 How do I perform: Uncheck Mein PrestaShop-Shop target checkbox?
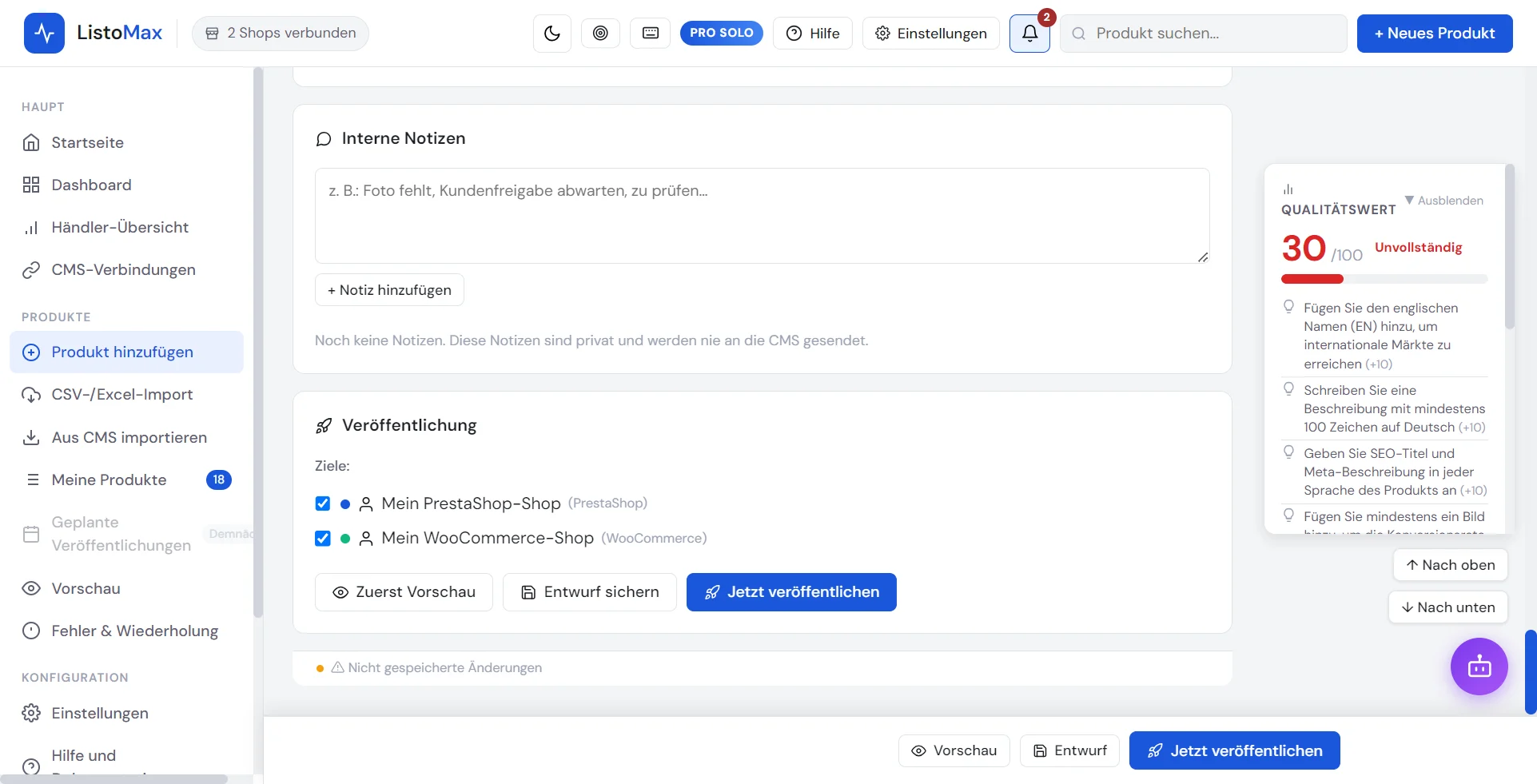click(x=323, y=503)
